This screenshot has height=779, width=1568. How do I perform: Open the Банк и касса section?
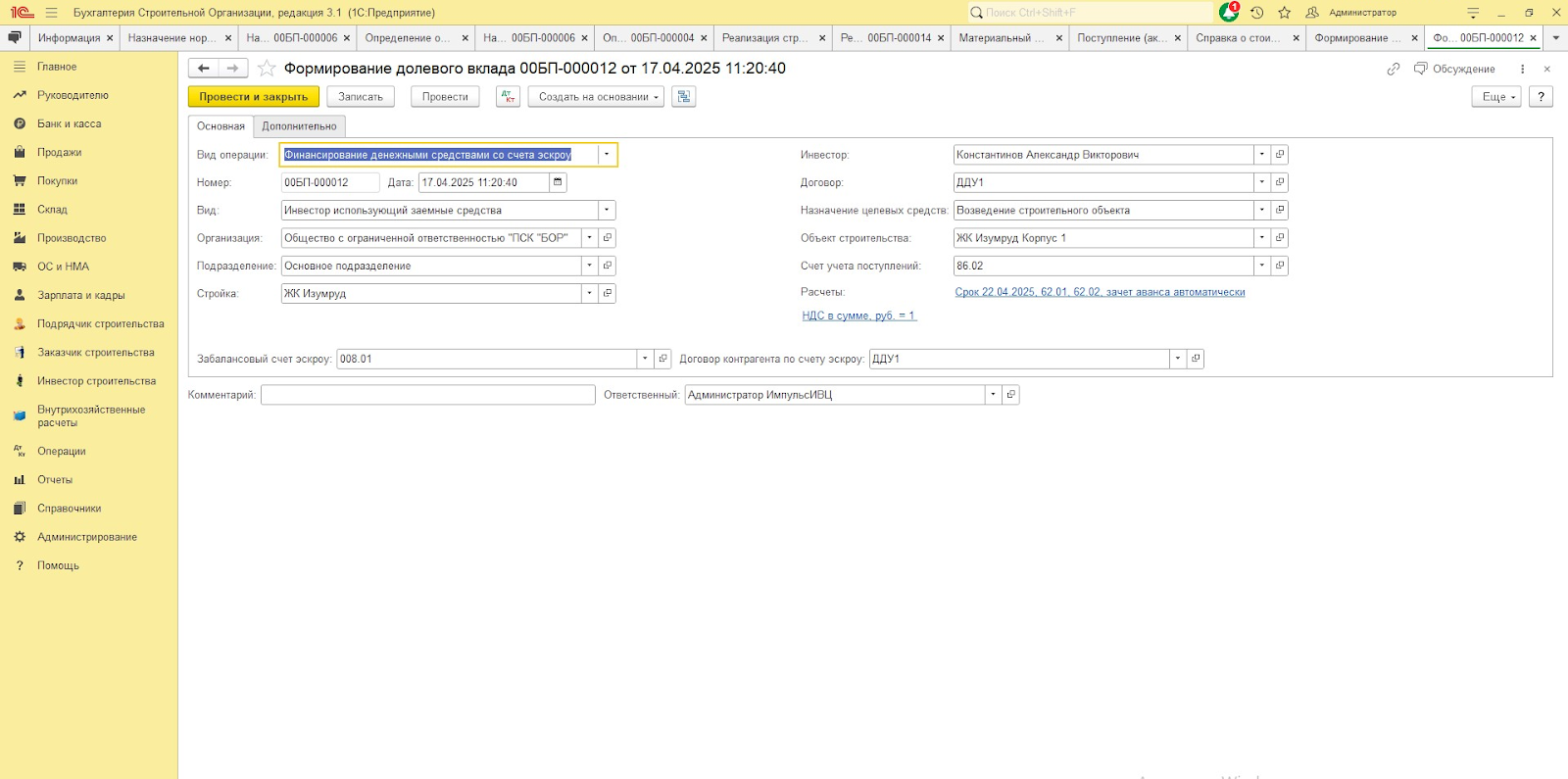69,124
